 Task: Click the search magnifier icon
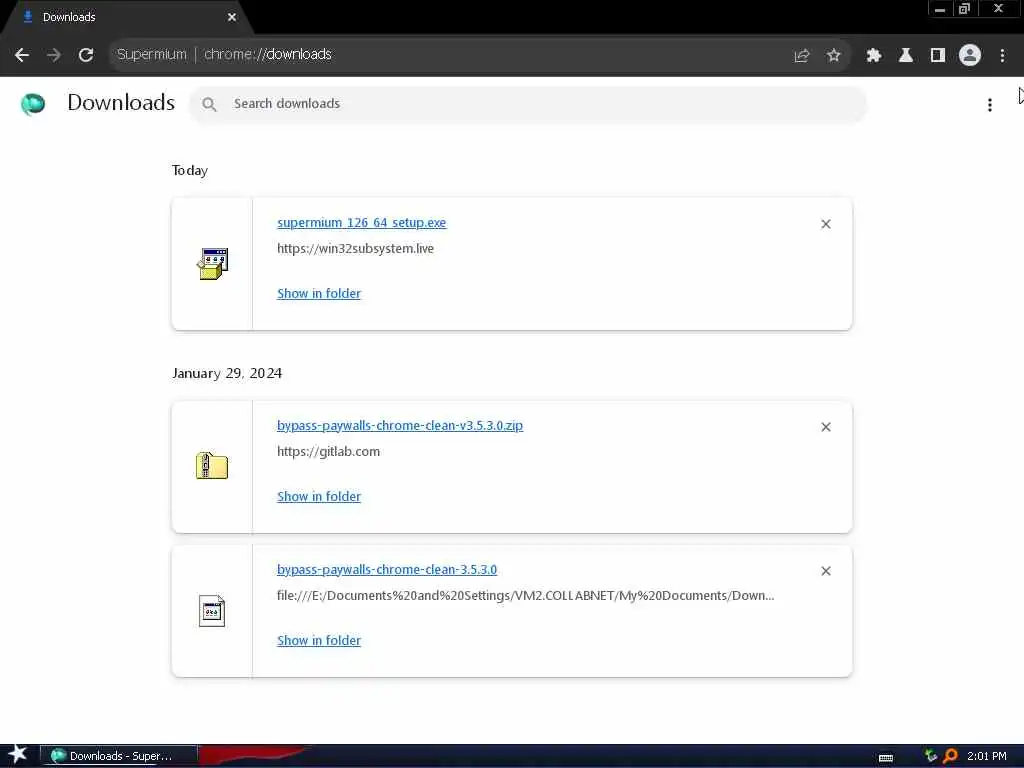point(209,104)
